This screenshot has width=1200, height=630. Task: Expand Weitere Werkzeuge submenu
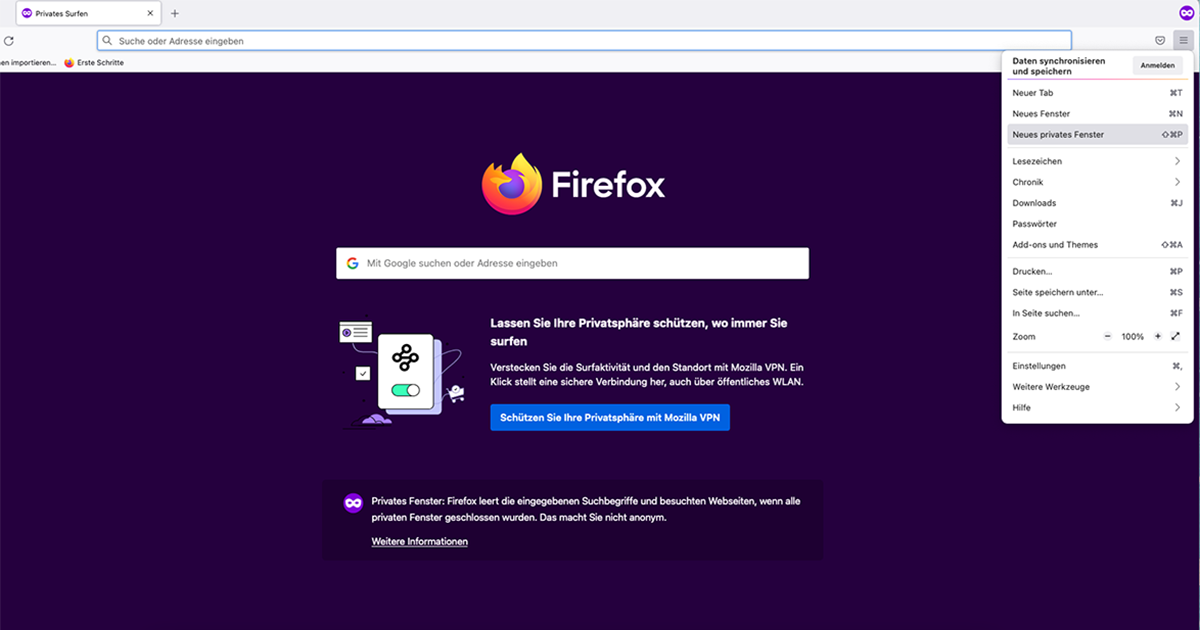pos(1098,386)
